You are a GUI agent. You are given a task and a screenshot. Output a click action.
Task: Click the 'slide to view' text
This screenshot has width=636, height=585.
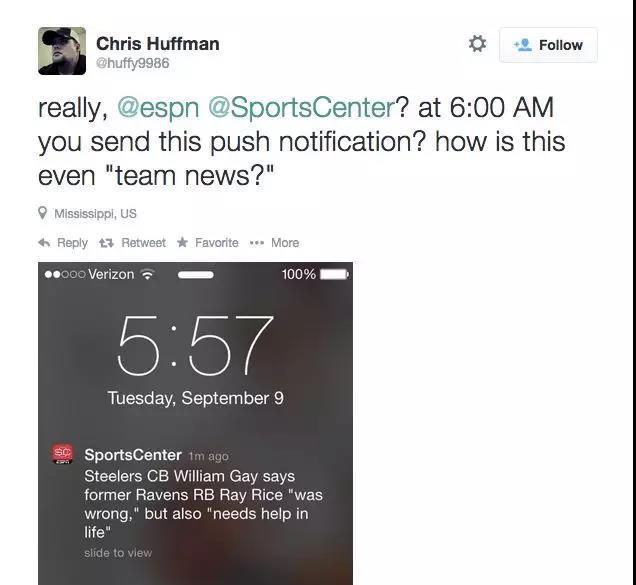tap(118, 553)
